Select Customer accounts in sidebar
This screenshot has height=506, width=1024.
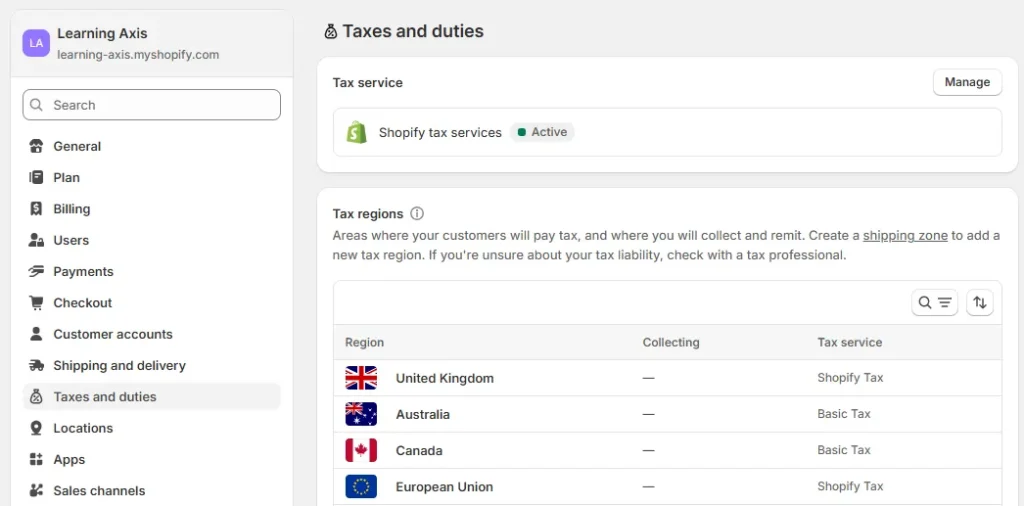(113, 334)
